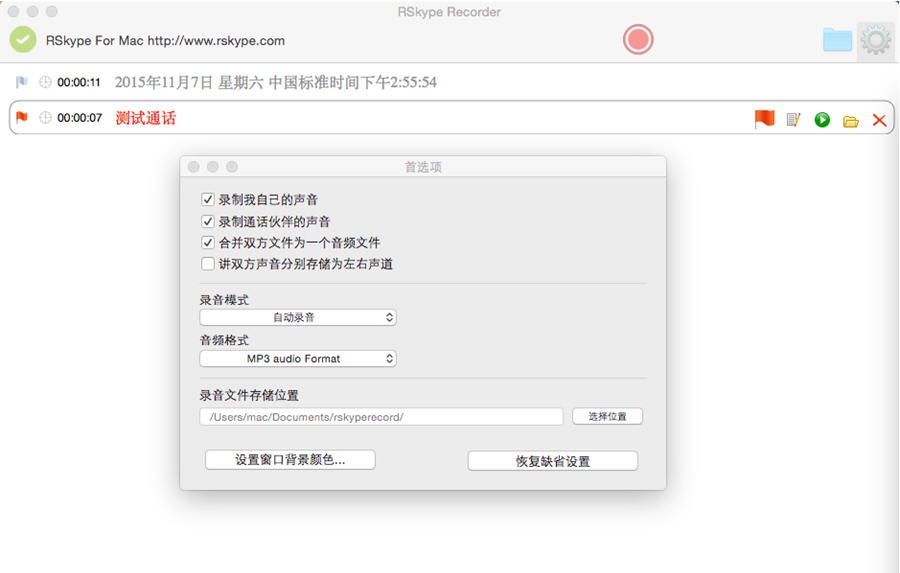Select recording dated 2015年11月7日

[x=276, y=82]
